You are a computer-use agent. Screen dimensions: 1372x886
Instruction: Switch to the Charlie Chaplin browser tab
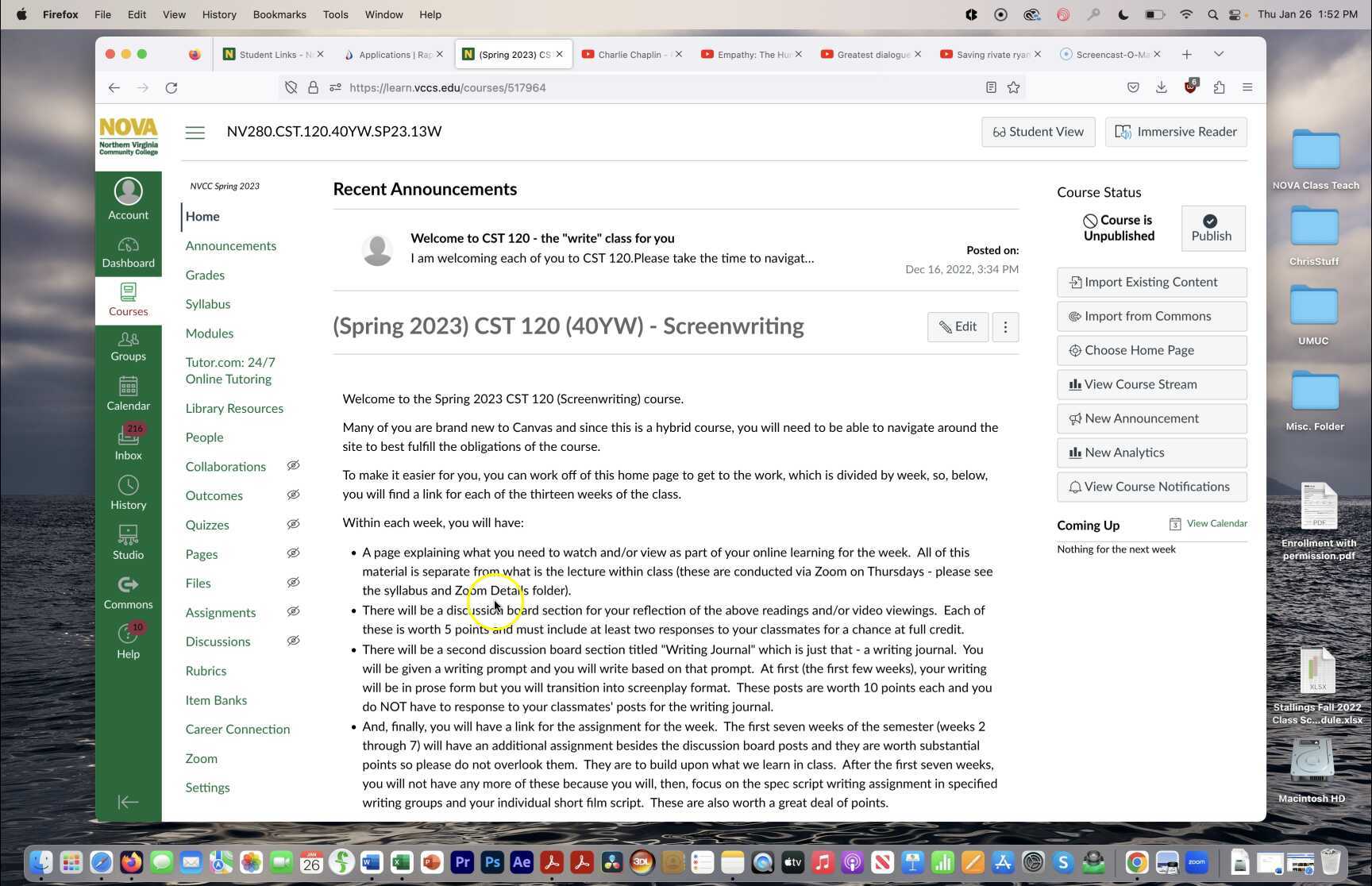[x=627, y=54]
